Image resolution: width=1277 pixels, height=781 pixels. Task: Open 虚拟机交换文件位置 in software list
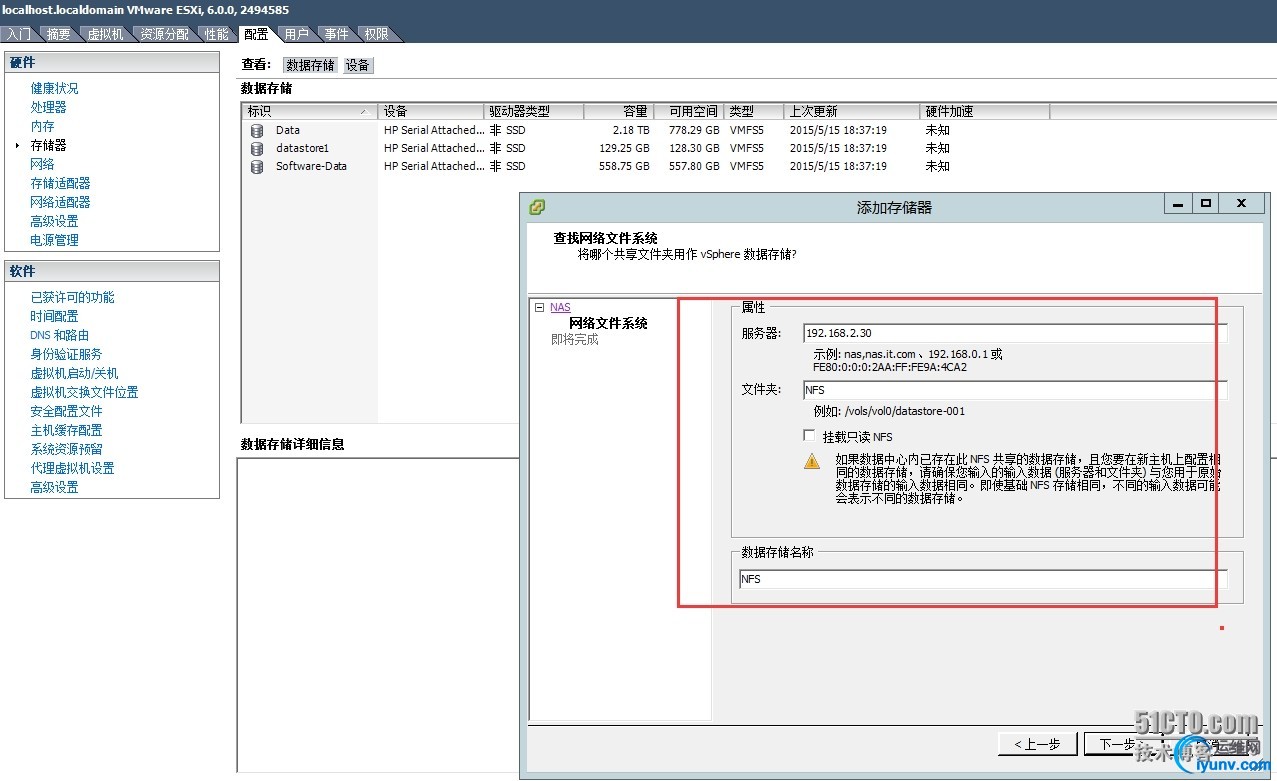pos(84,392)
